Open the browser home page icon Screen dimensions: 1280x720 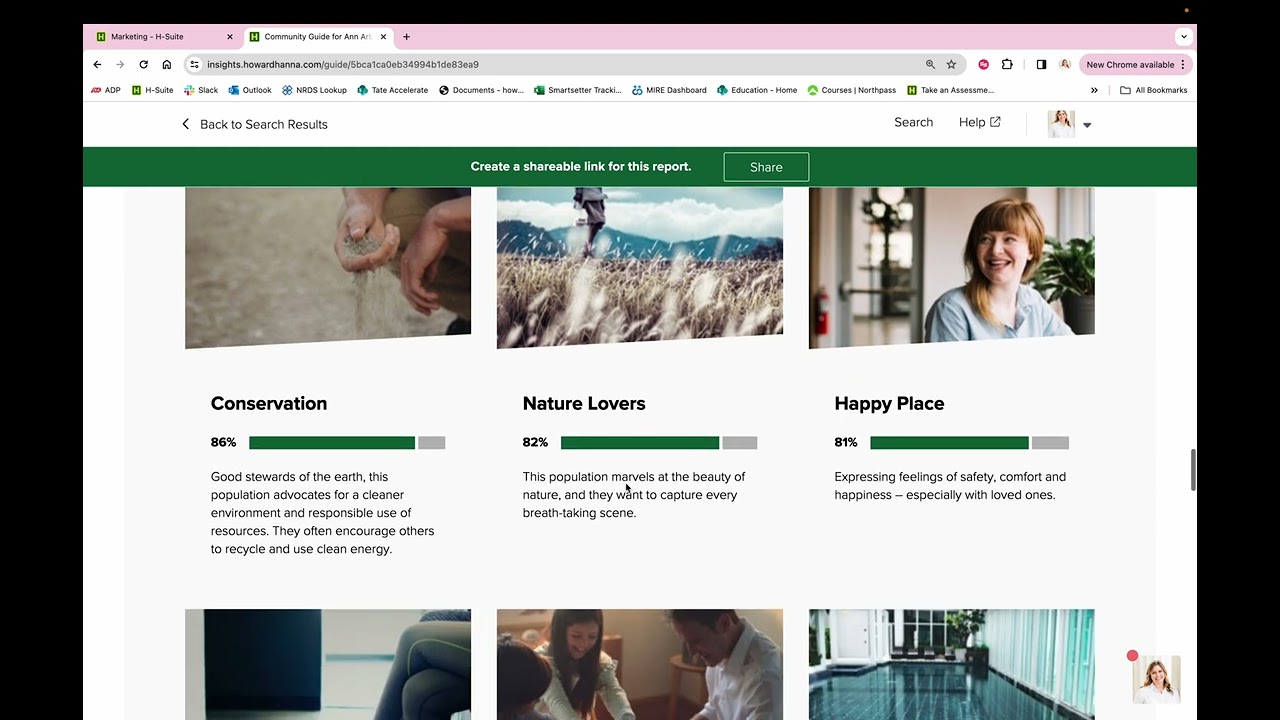tap(166, 64)
